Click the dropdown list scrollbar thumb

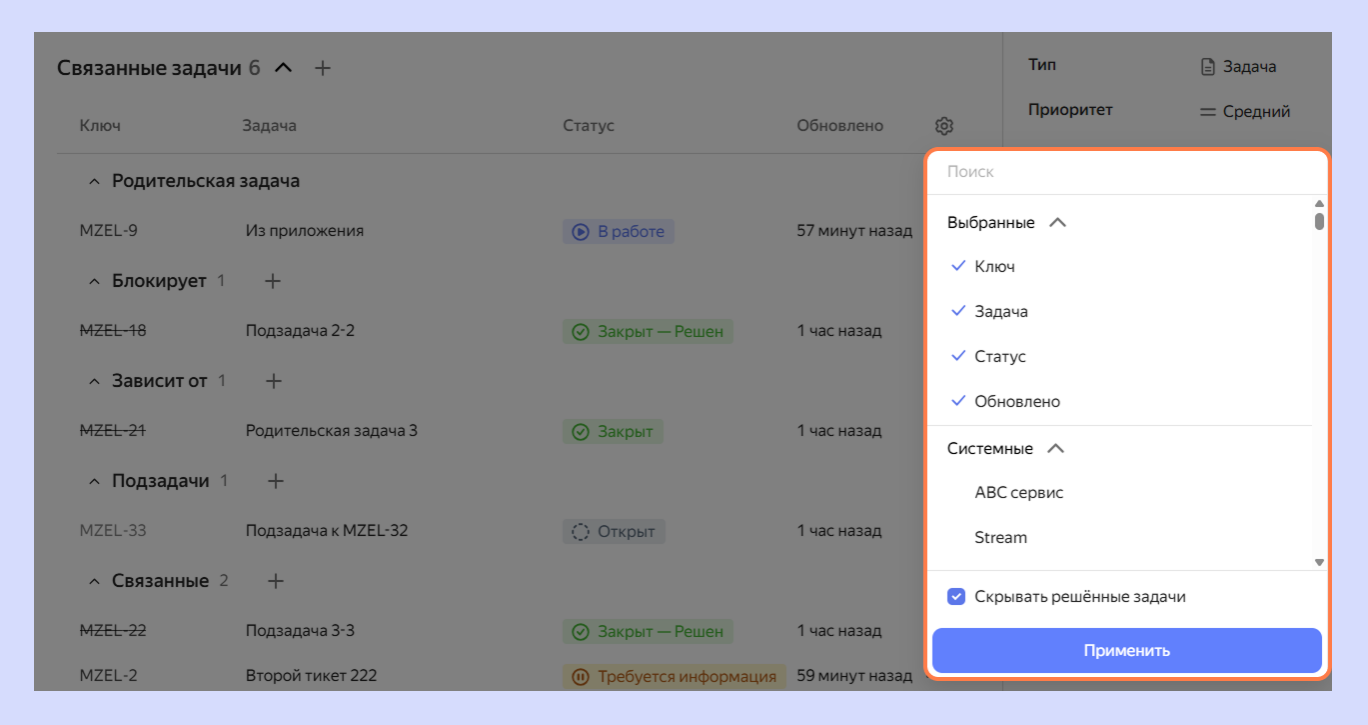click(1319, 221)
